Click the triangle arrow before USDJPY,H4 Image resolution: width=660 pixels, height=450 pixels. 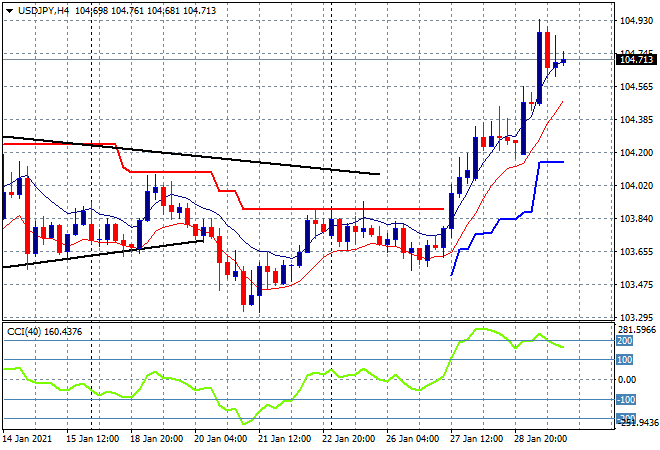click(9, 11)
